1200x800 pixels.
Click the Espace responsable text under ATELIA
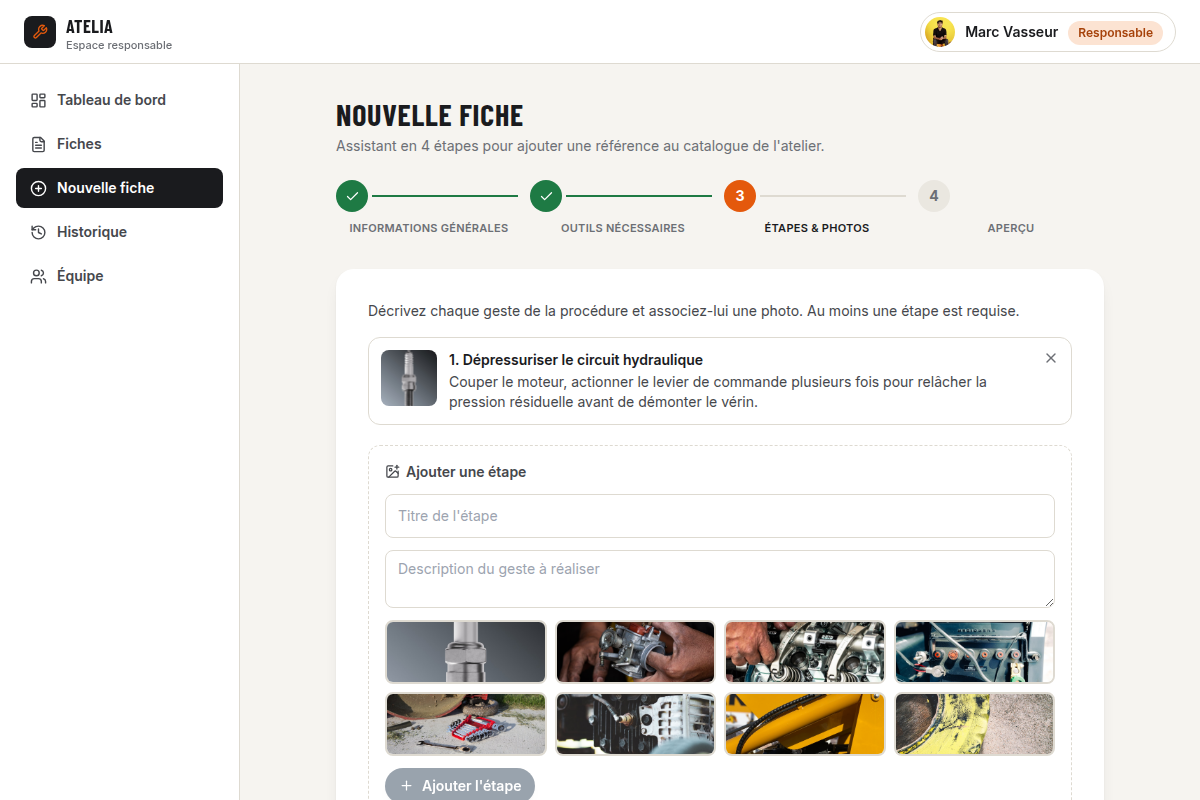pyautogui.click(x=119, y=45)
